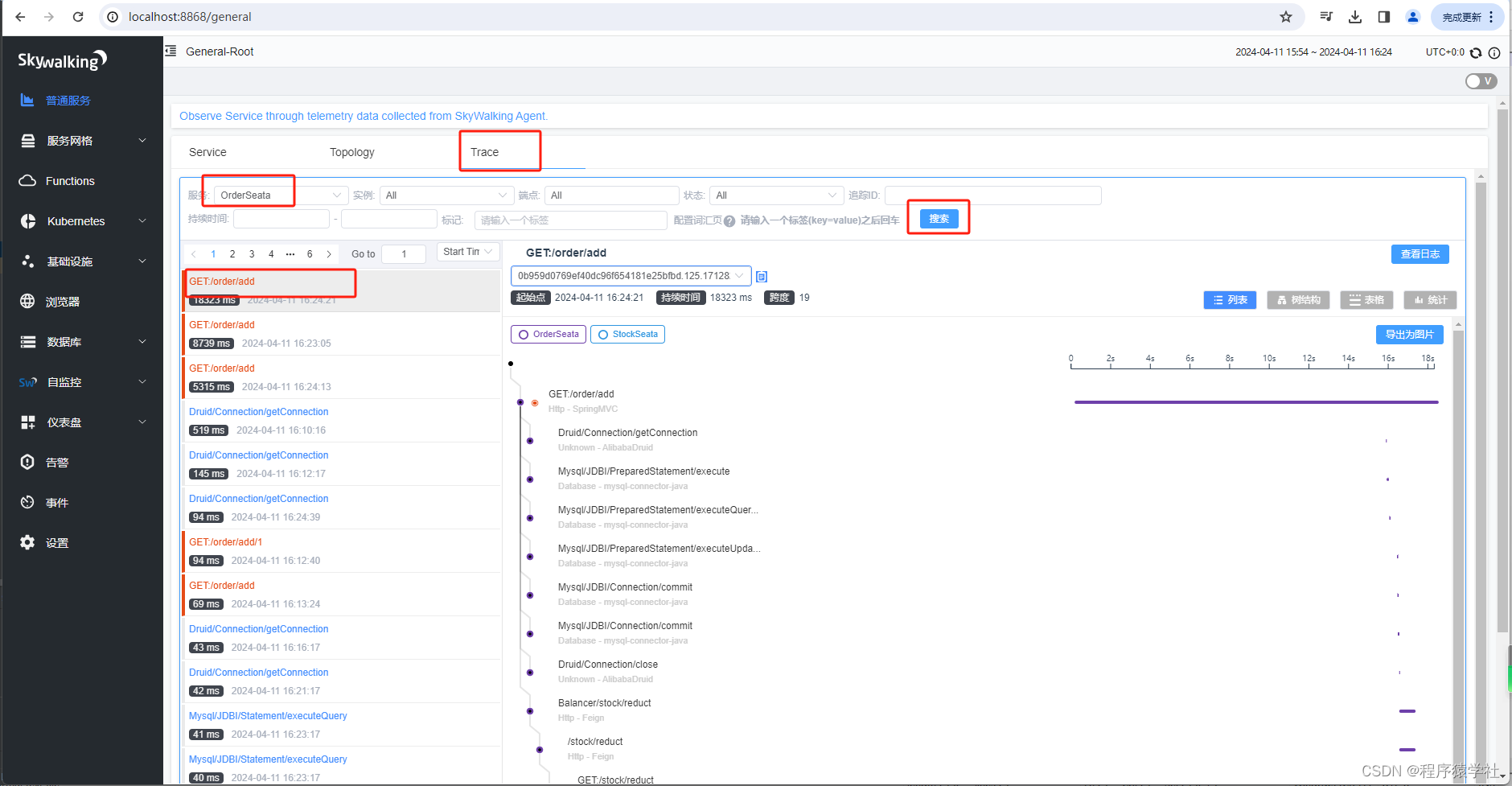Click the 查看日志 button
The width and height of the screenshot is (1512, 786).
click(1420, 254)
